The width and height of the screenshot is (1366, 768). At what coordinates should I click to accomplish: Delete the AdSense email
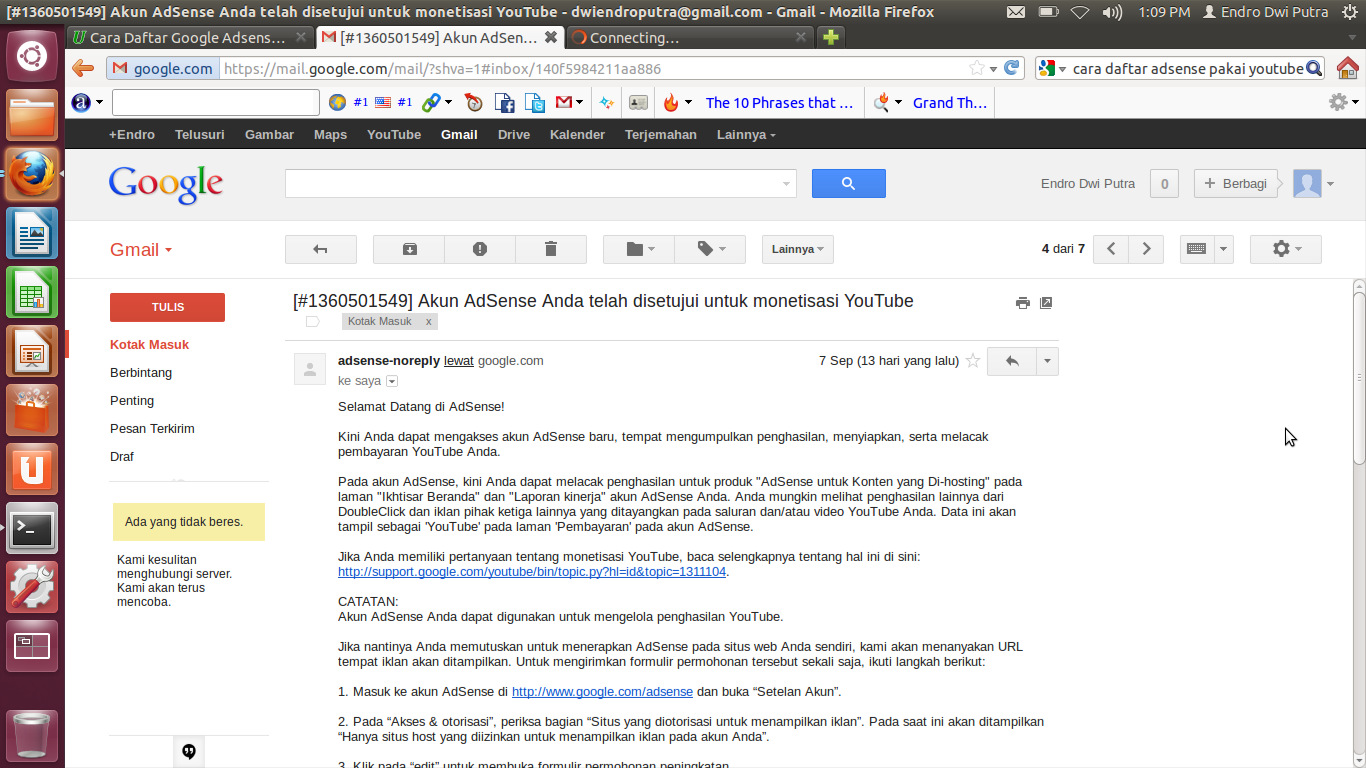click(551, 249)
